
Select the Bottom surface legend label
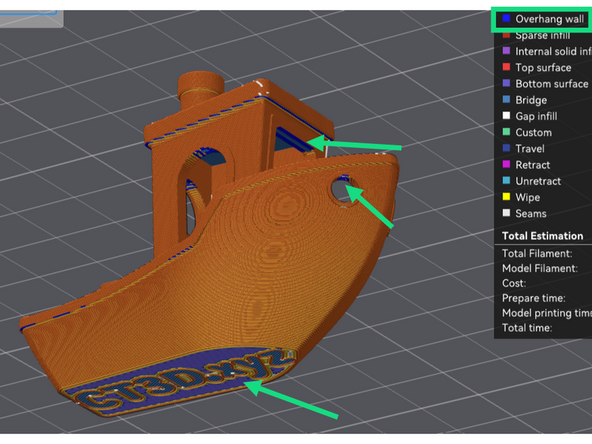(552, 84)
